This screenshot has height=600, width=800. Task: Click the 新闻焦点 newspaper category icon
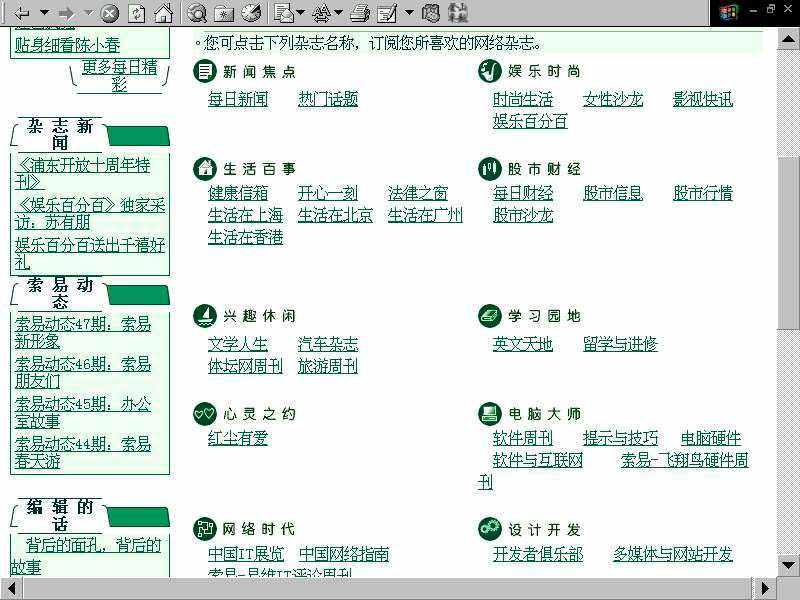[204, 71]
